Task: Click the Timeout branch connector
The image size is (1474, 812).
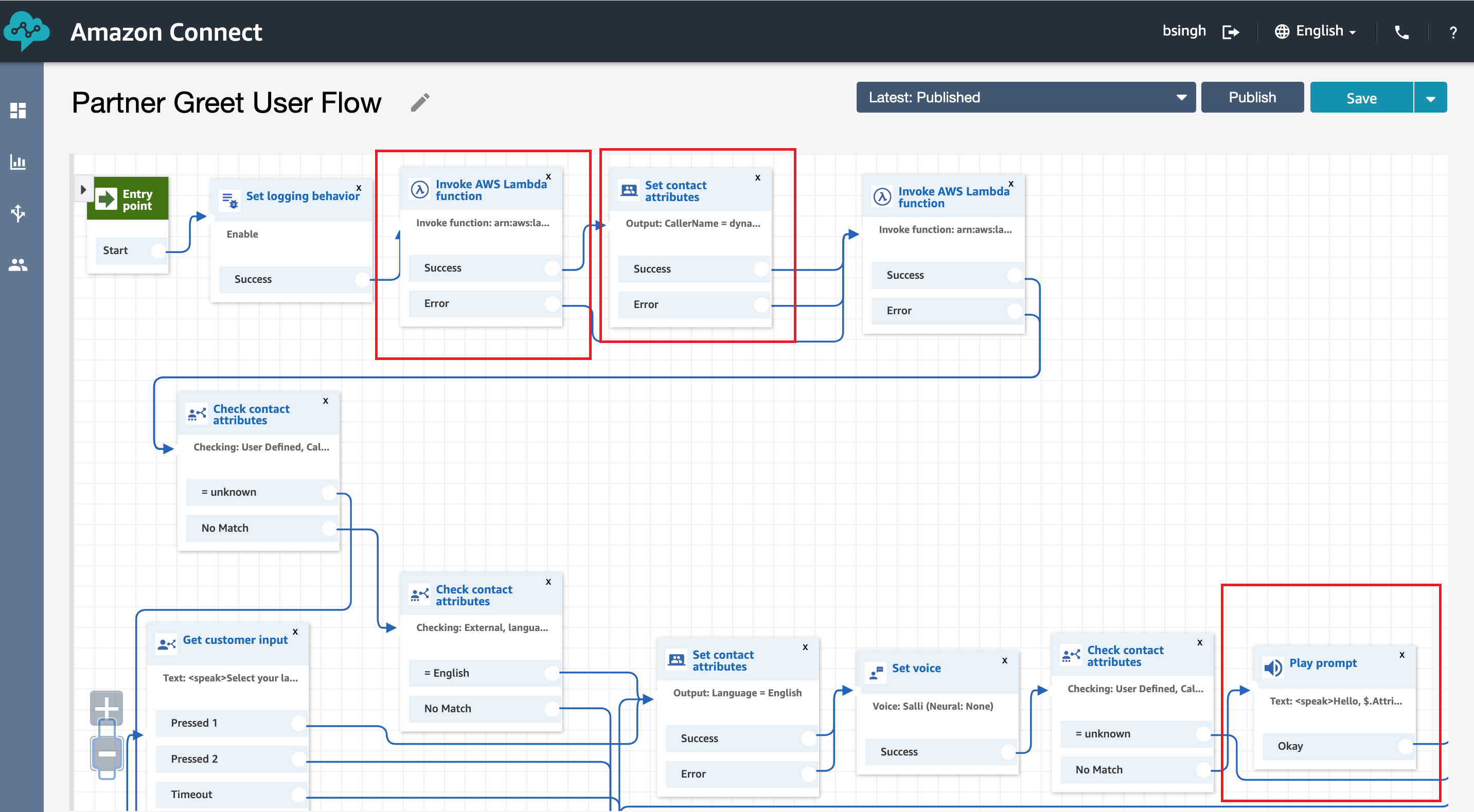Action: pyautogui.click(x=299, y=795)
